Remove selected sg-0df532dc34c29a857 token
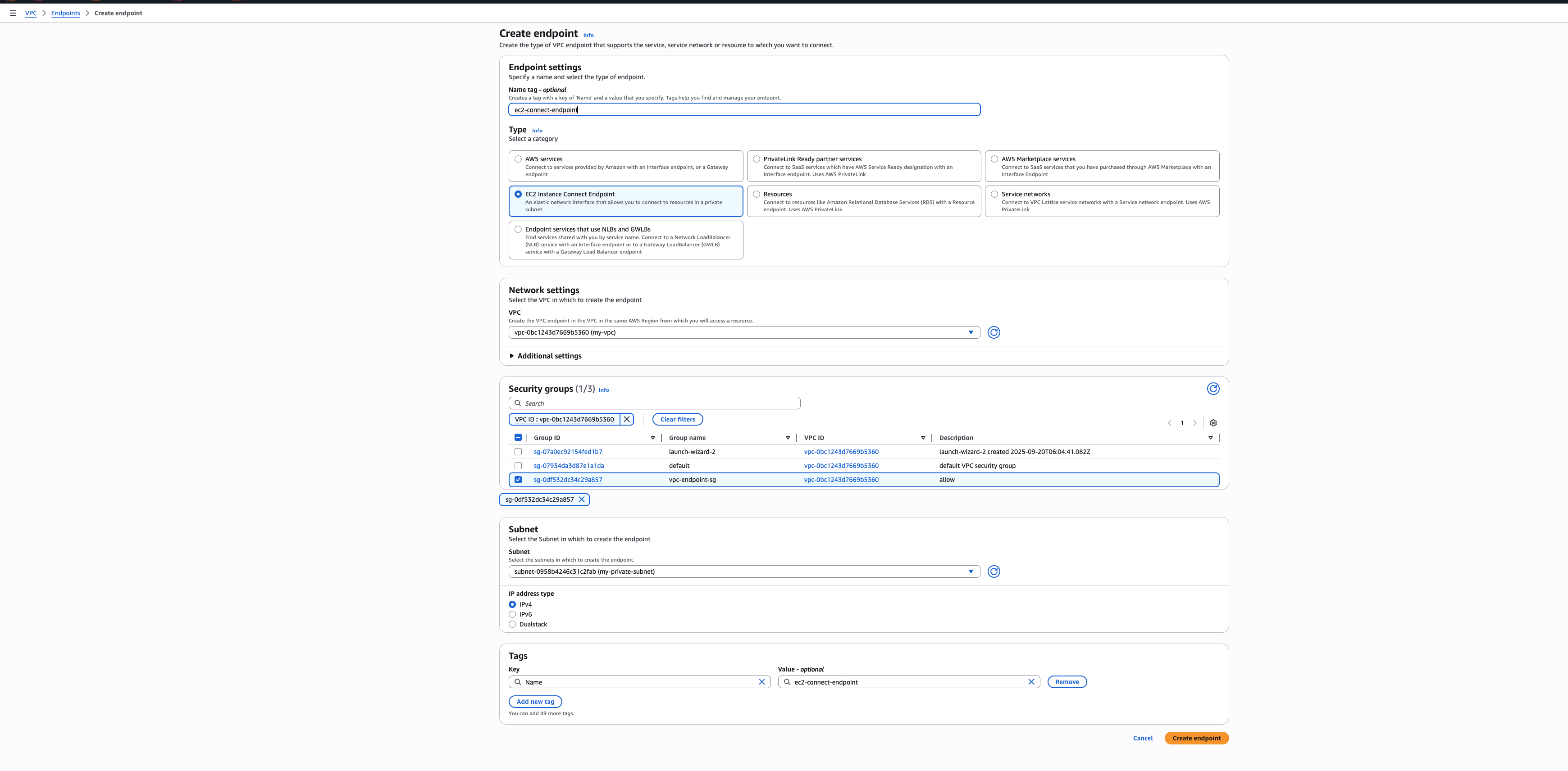 581,499
